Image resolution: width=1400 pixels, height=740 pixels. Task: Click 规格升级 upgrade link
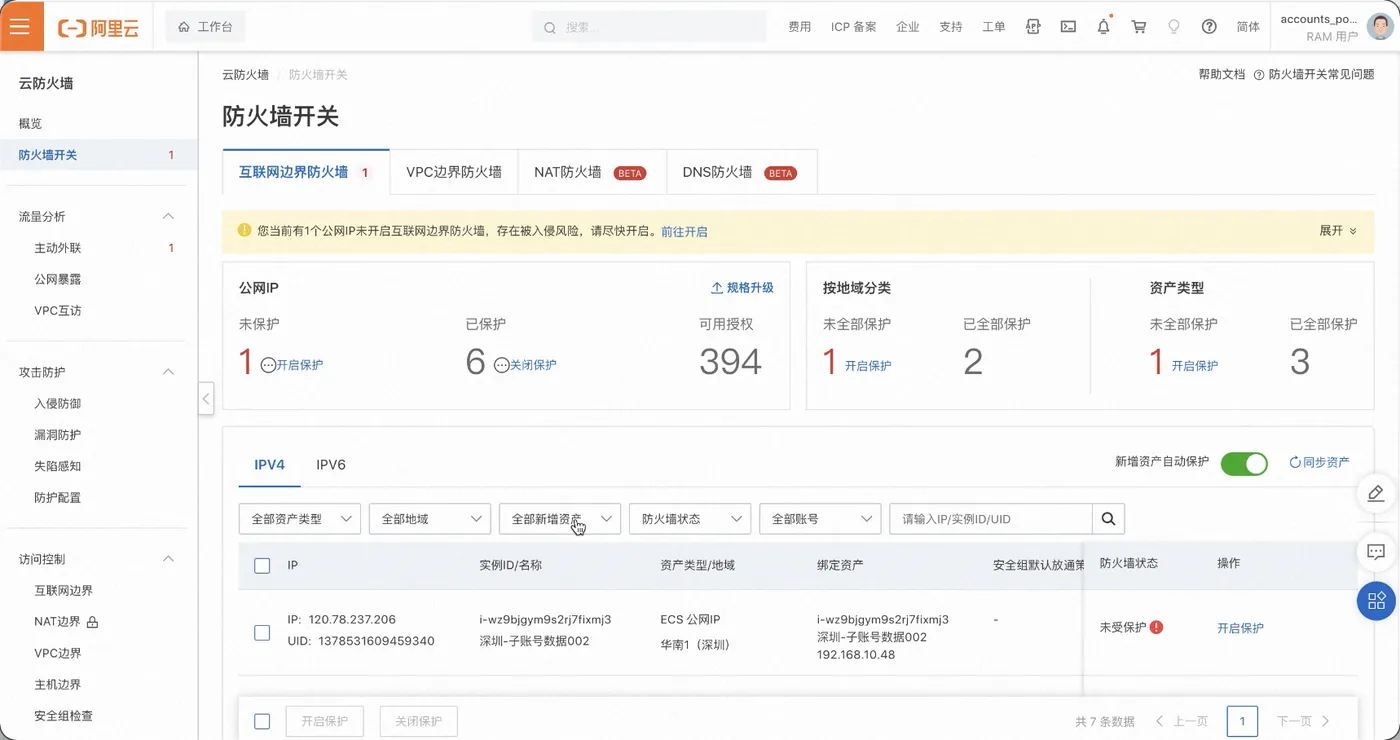[742, 288]
